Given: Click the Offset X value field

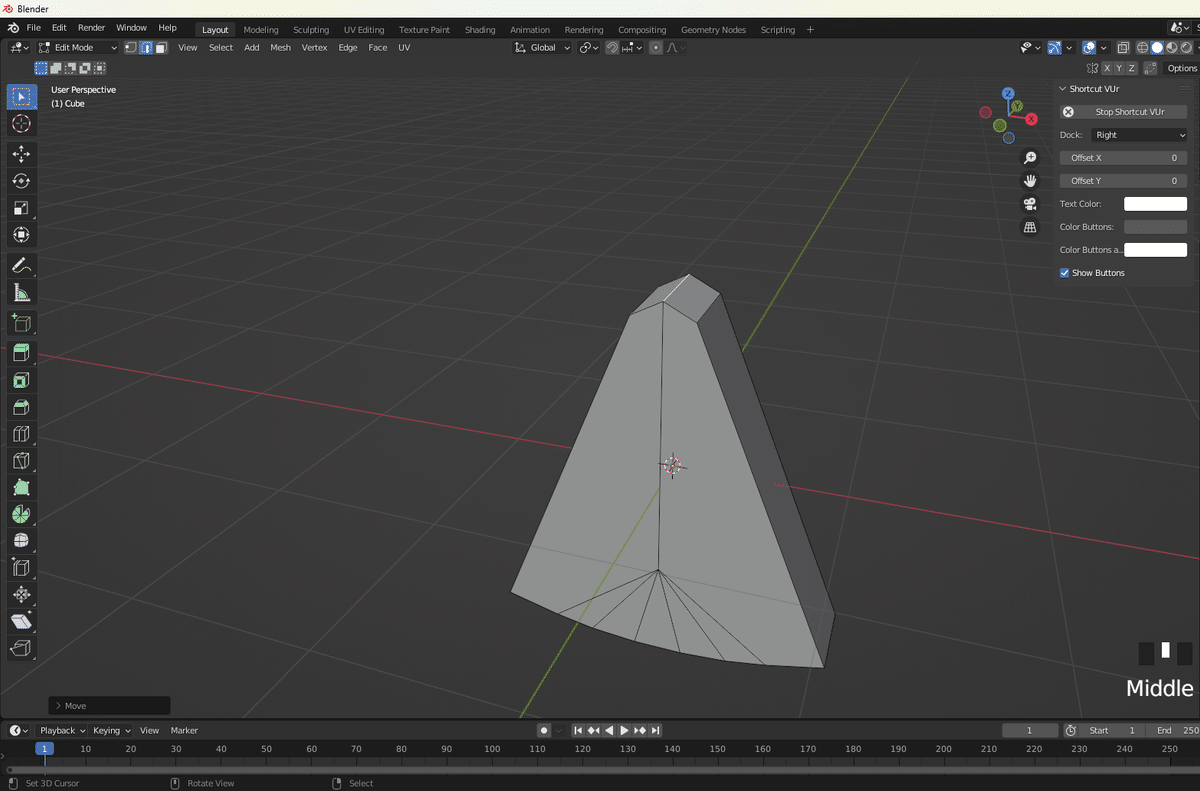Looking at the screenshot, I should point(1124,158).
